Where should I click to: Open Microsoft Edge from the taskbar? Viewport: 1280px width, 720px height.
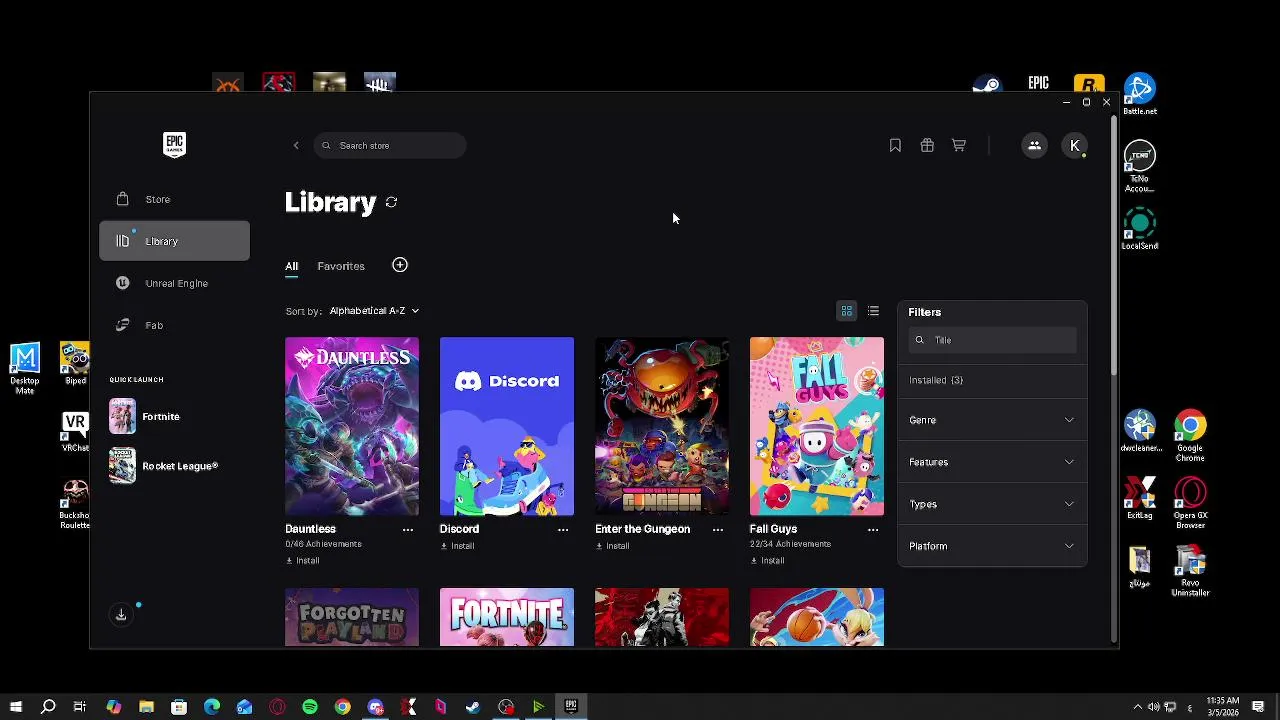click(x=212, y=707)
